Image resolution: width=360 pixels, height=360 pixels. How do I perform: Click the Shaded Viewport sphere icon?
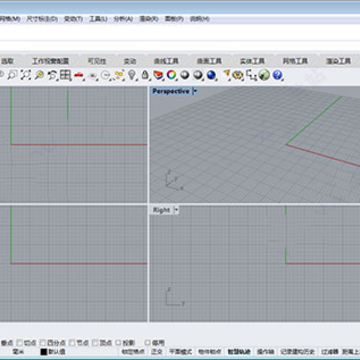(185, 75)
